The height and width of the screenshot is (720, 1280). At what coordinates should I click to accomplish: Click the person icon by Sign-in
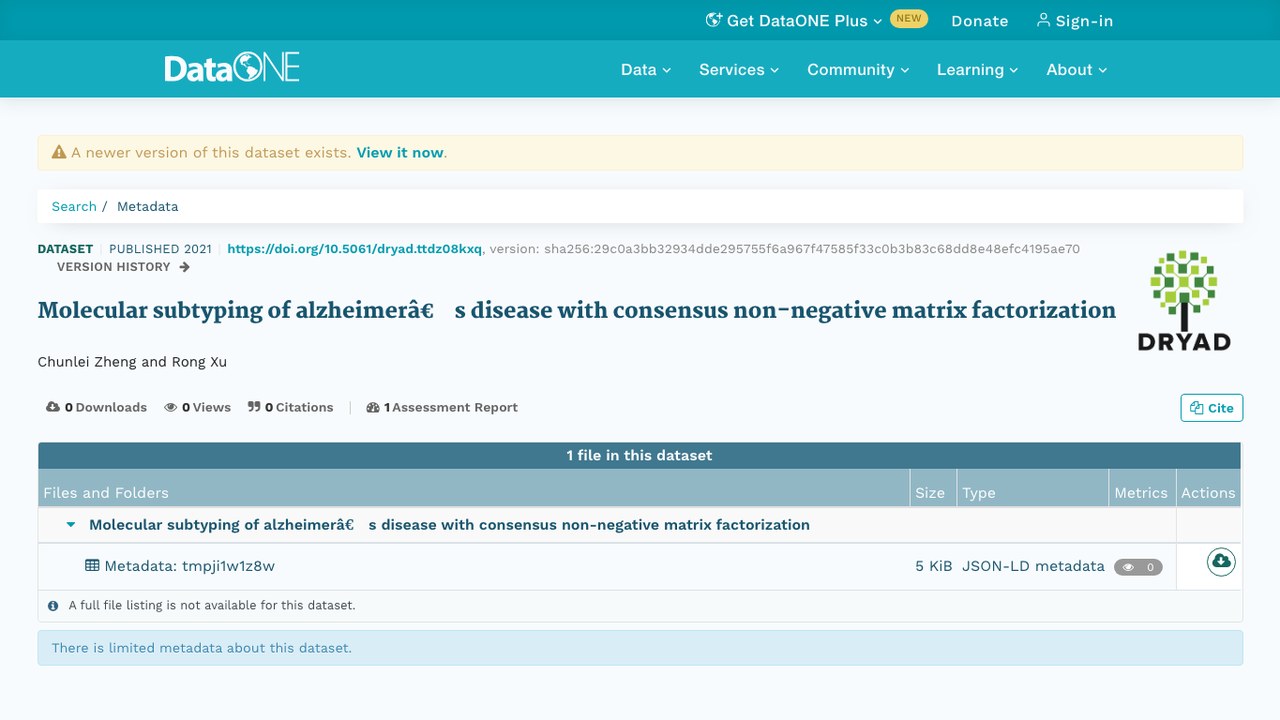point(1044,20)
